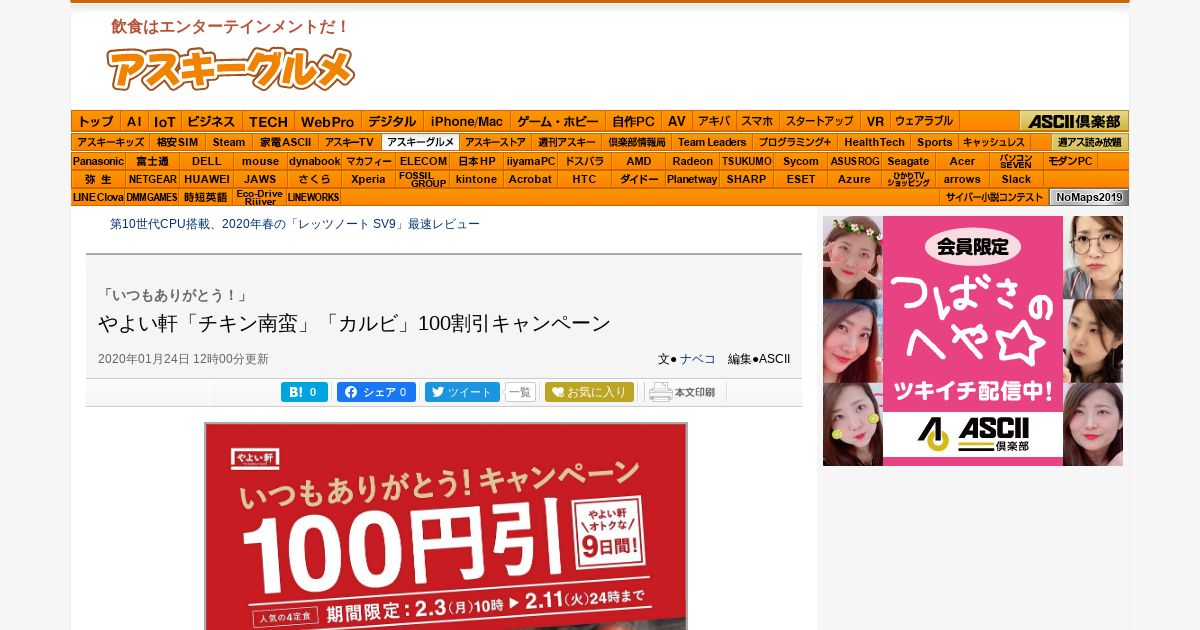Image resolution: width=1200 pixels, height=630 pixels.
Task: Open 家電ASCII sub navigation item
Action: (x=284, y=142)
